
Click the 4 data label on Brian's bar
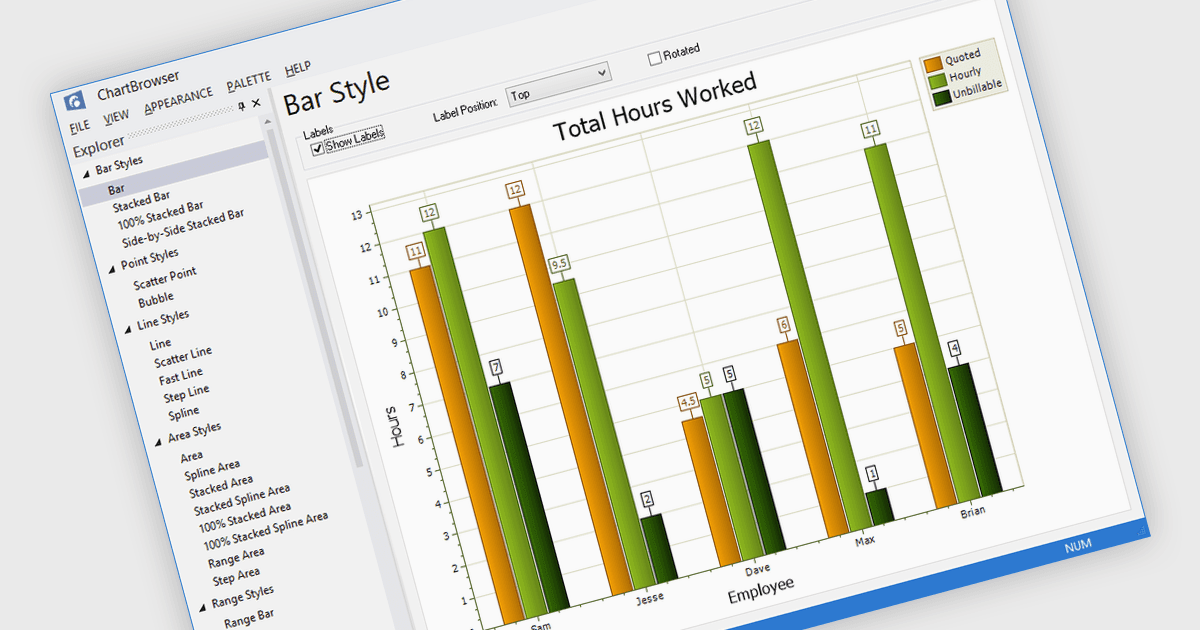955,349
